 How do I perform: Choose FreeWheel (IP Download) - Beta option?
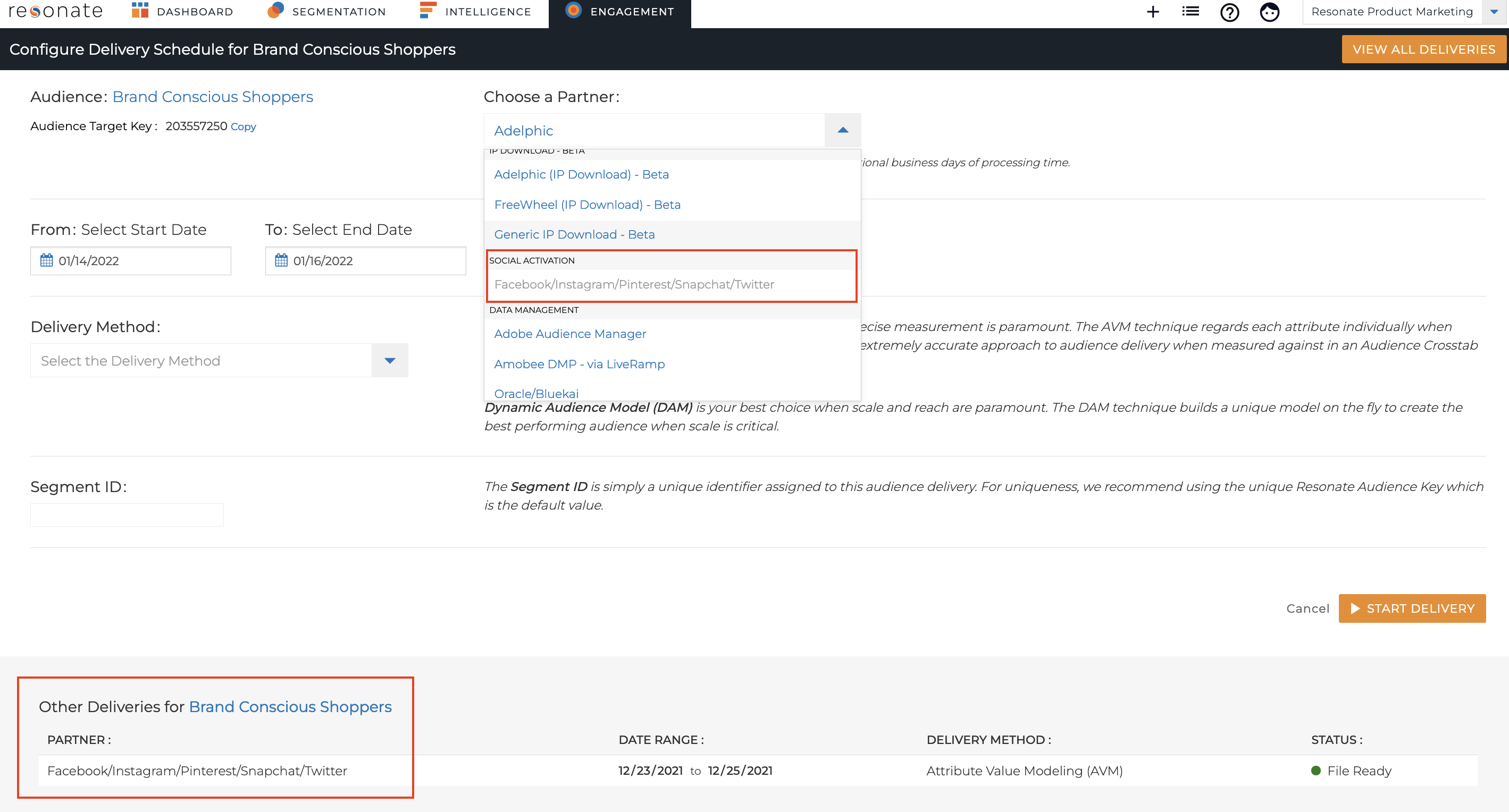point(673,204)
